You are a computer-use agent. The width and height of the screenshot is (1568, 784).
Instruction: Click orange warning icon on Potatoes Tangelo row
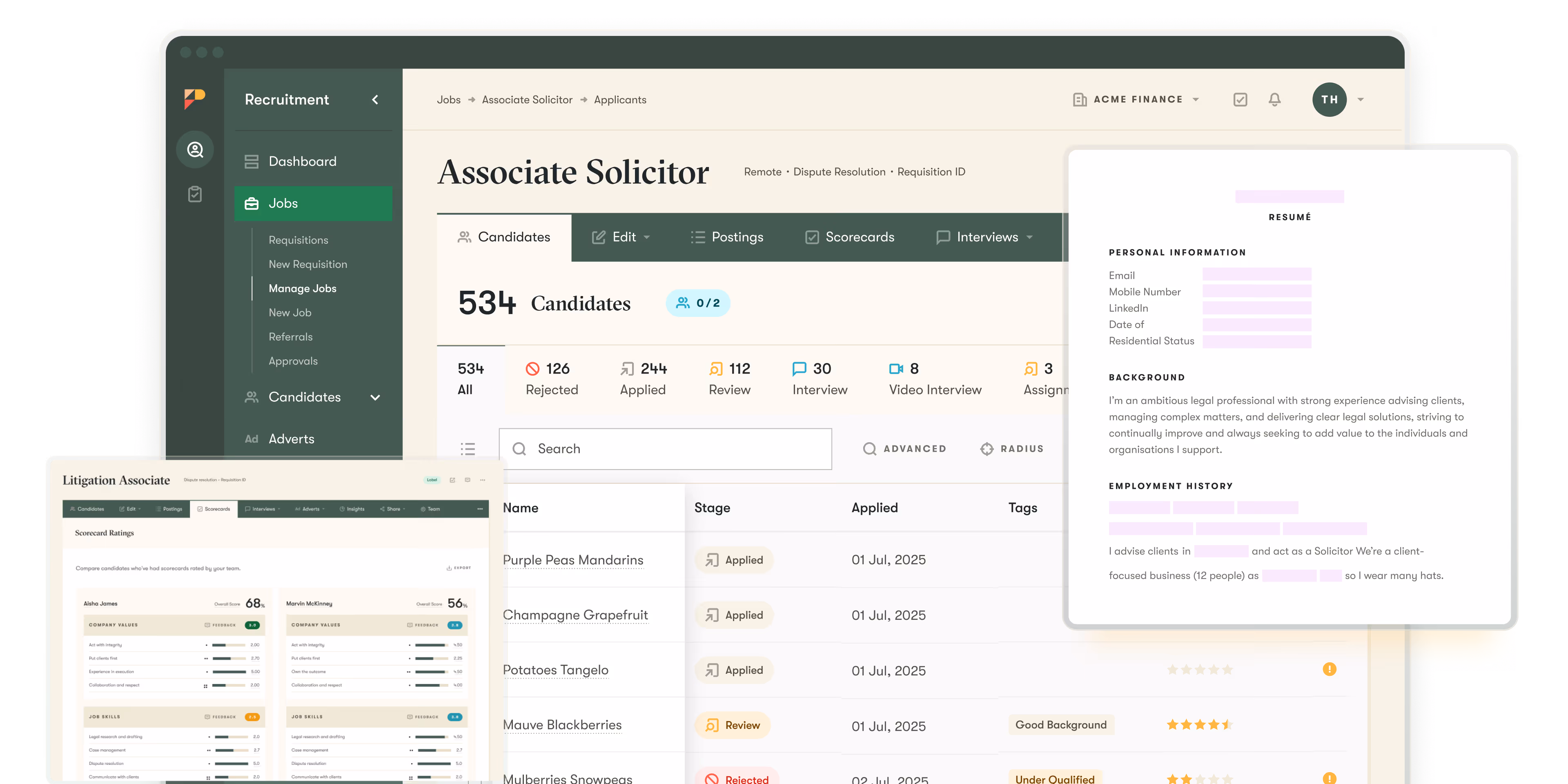click(1330, 669)
